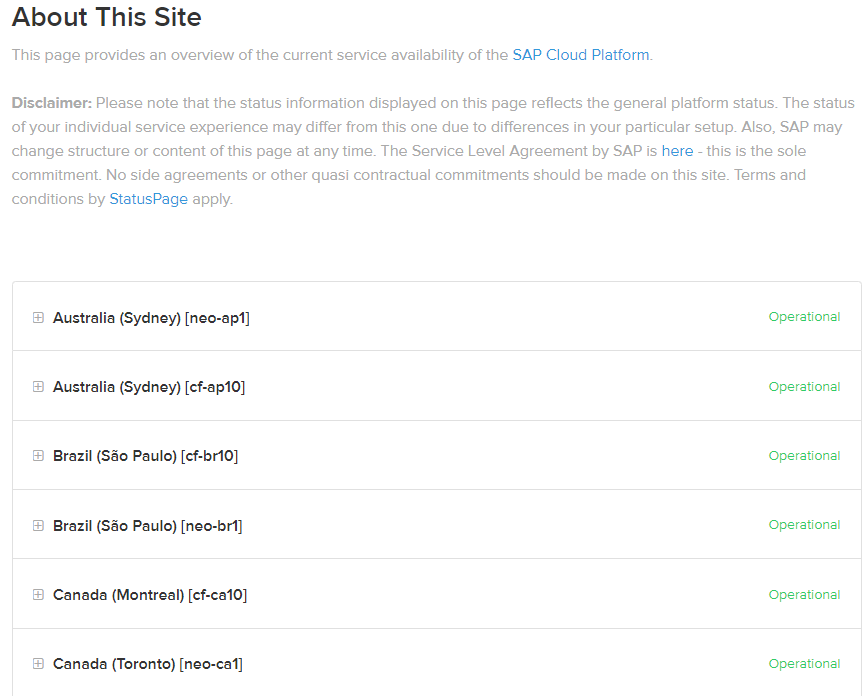Screen dimensions: 865x696
Task: Click the 'Canada (Montreal) [cf-ca10]' row label
Action: (x=150, y=595)
